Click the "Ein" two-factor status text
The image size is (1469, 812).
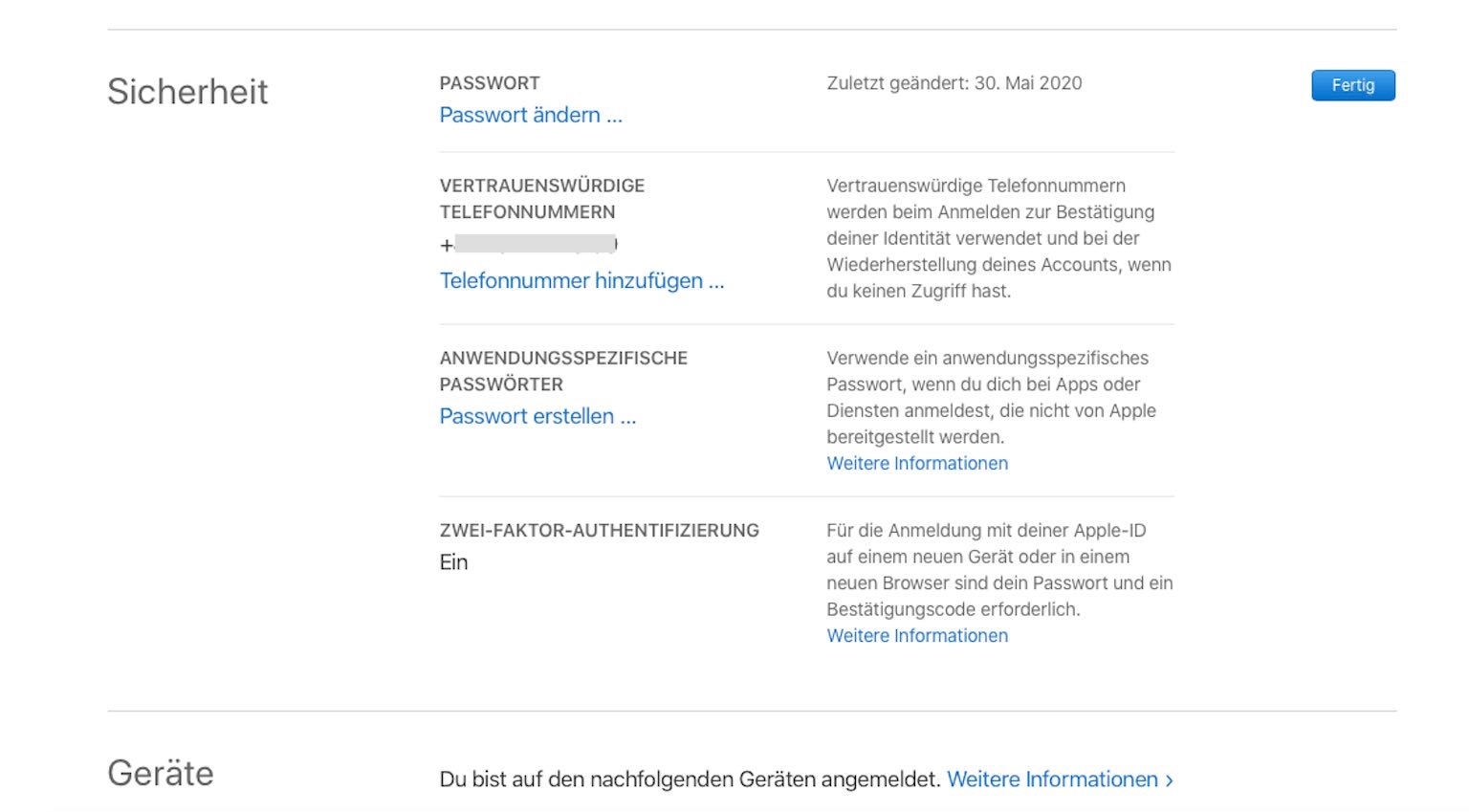[454, 562]
